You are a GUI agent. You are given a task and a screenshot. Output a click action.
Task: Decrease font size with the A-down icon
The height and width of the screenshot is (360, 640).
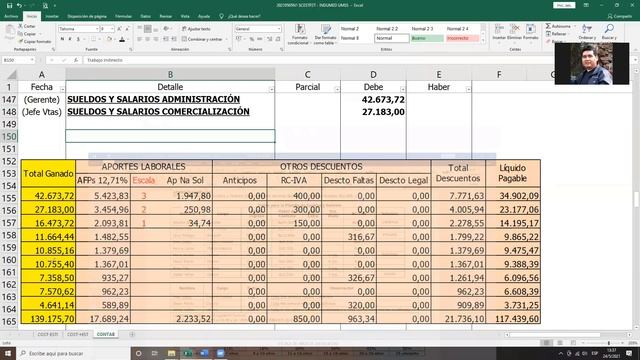127,29
